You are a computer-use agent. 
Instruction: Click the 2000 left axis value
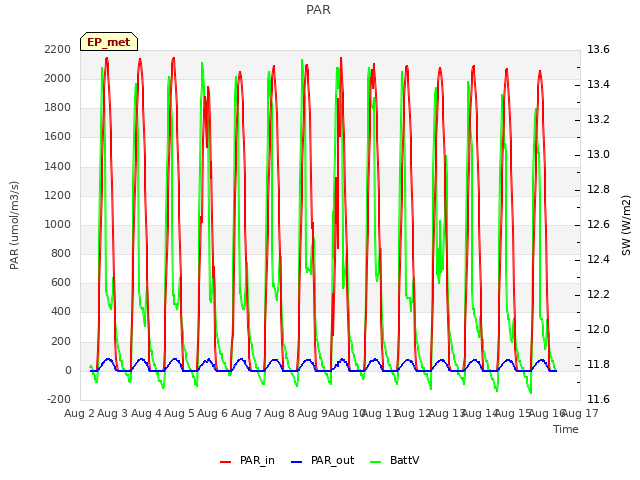pyautogui.click(x=58, y=78)
